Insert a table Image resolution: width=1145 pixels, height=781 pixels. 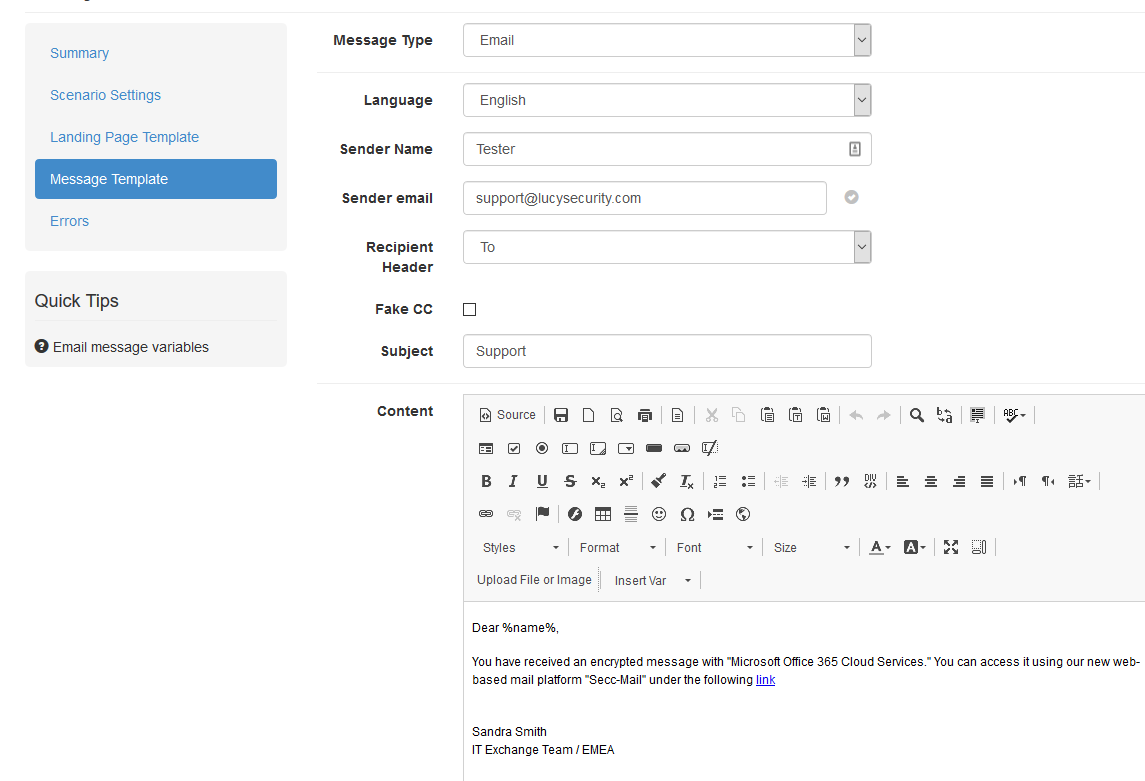point(602,514)
